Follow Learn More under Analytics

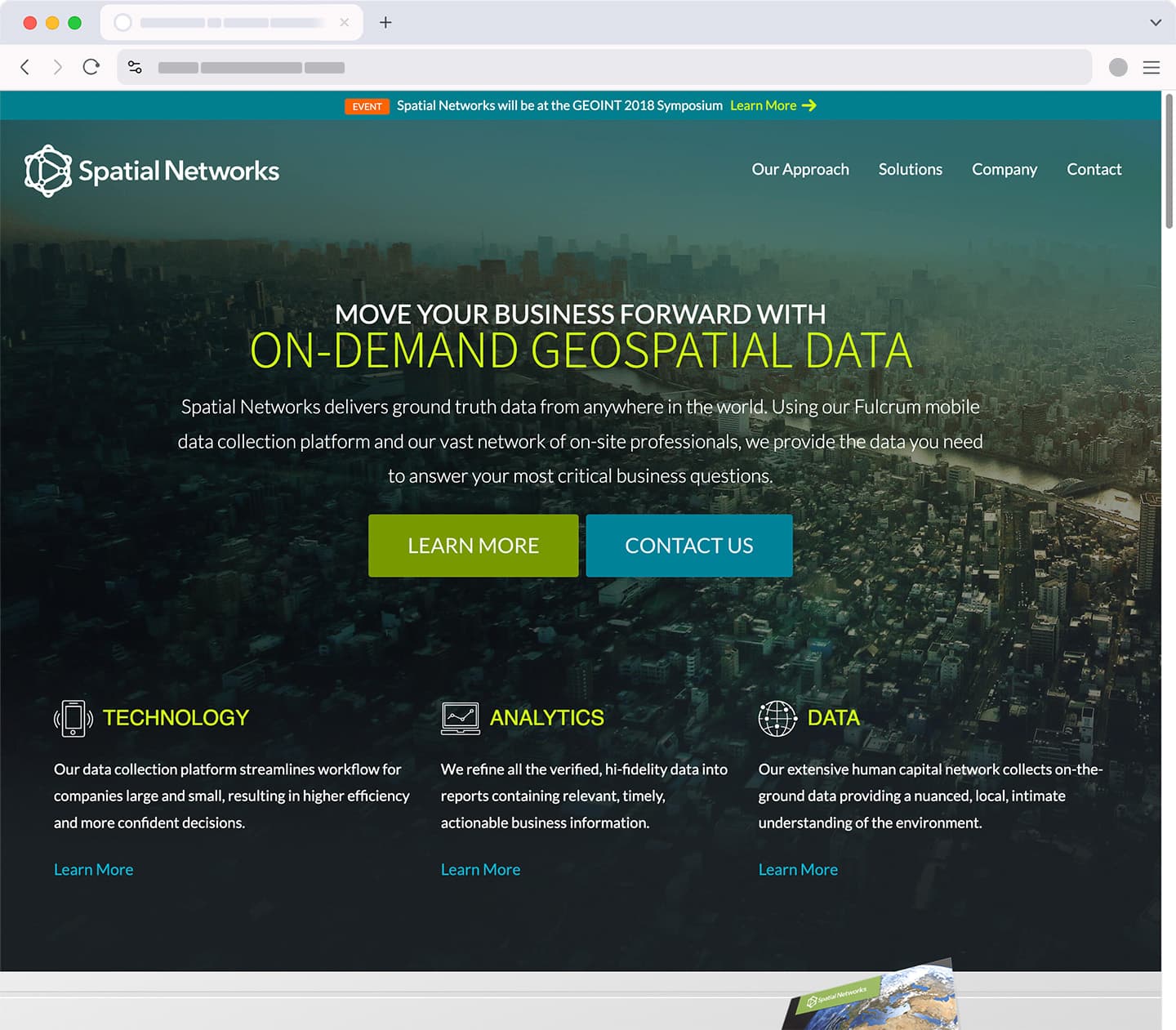tap(480, 870)
